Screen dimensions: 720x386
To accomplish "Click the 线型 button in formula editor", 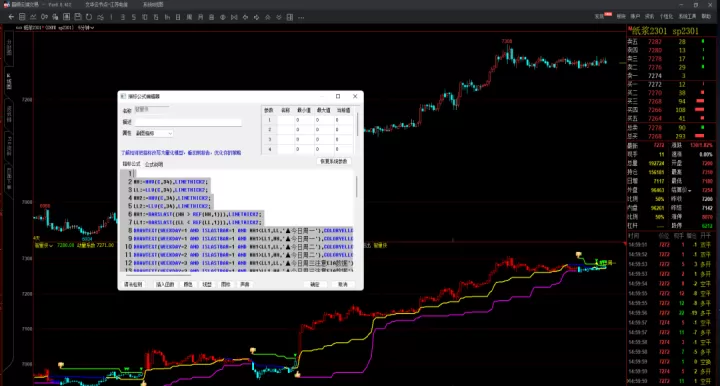I will click(x=207, y=285).
